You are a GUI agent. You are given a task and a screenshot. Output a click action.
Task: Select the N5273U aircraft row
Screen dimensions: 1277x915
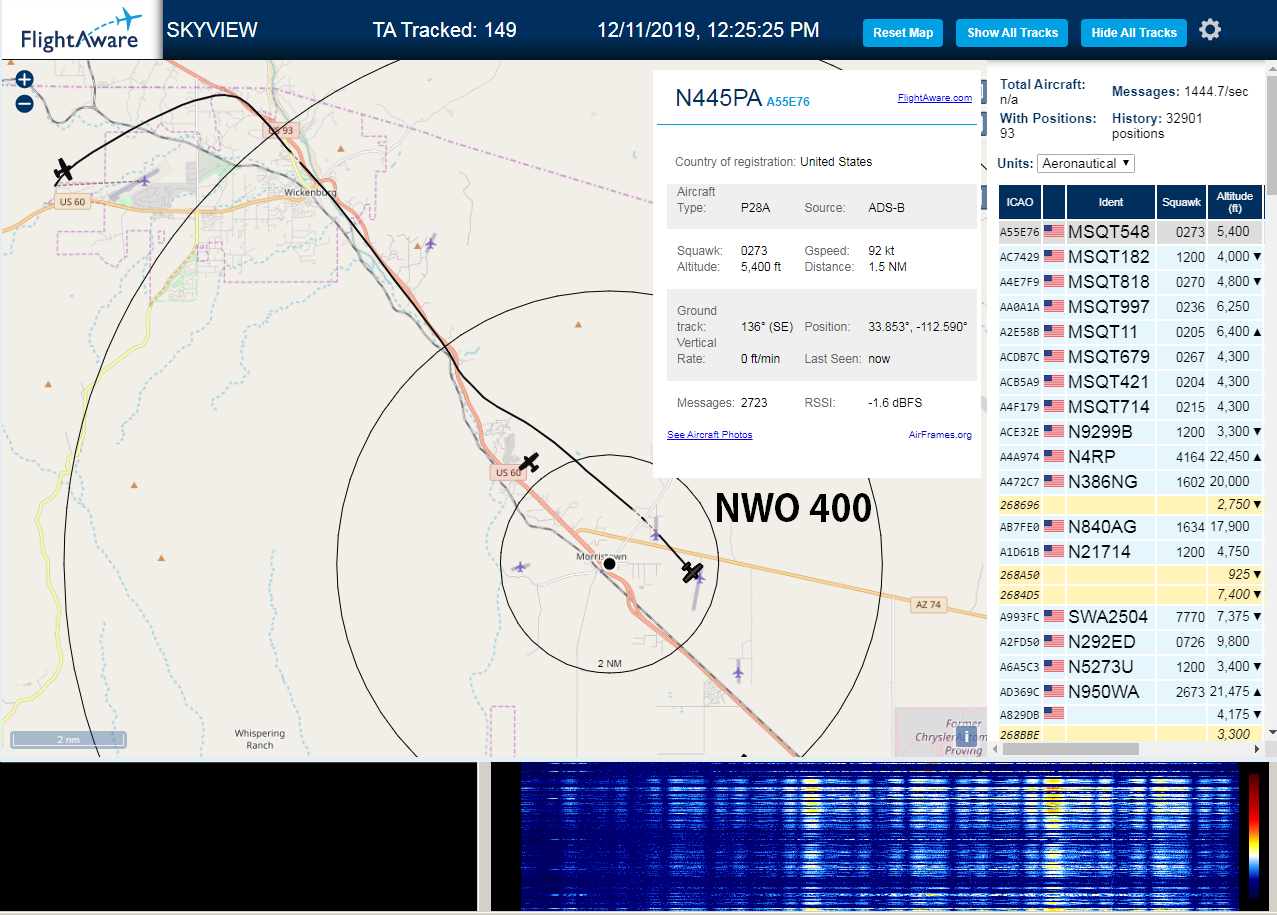[x=1131, y=667]
